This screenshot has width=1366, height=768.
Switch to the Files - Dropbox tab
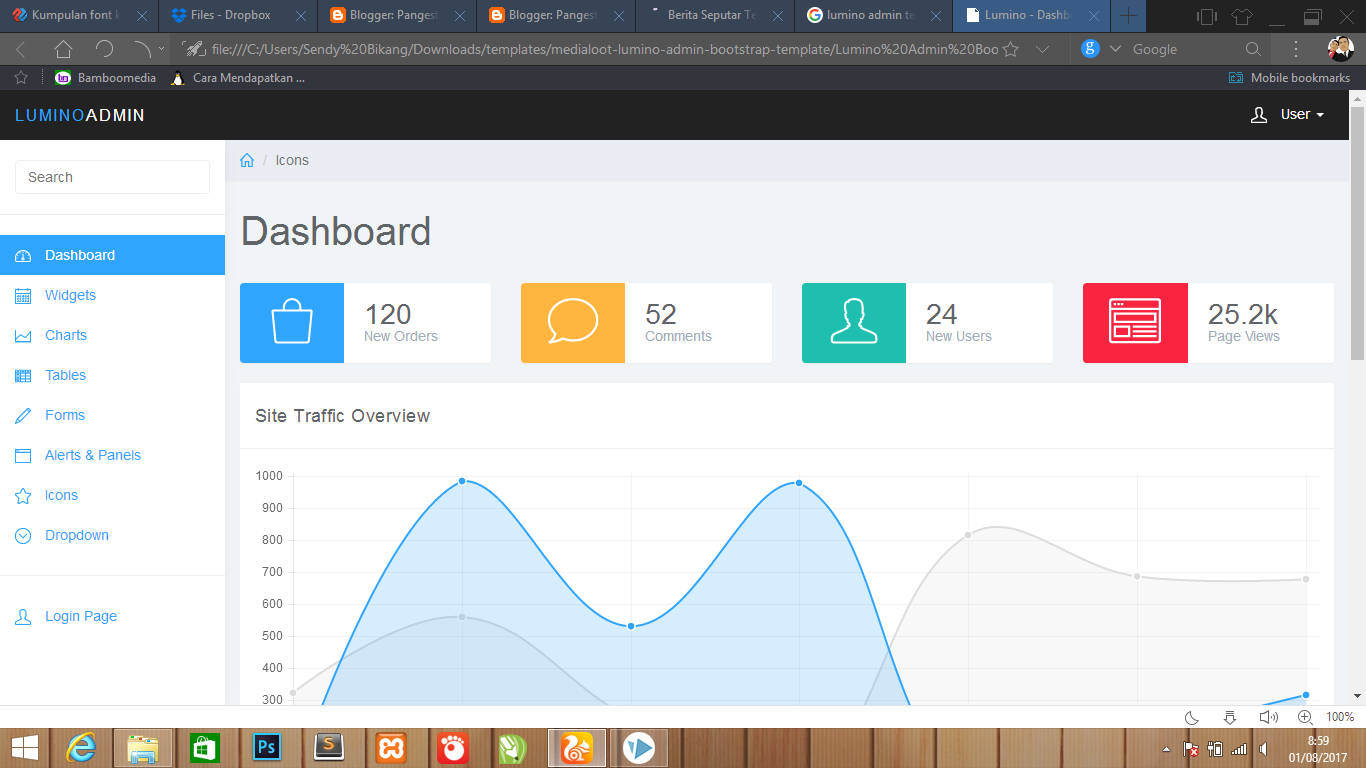[232, 16]
